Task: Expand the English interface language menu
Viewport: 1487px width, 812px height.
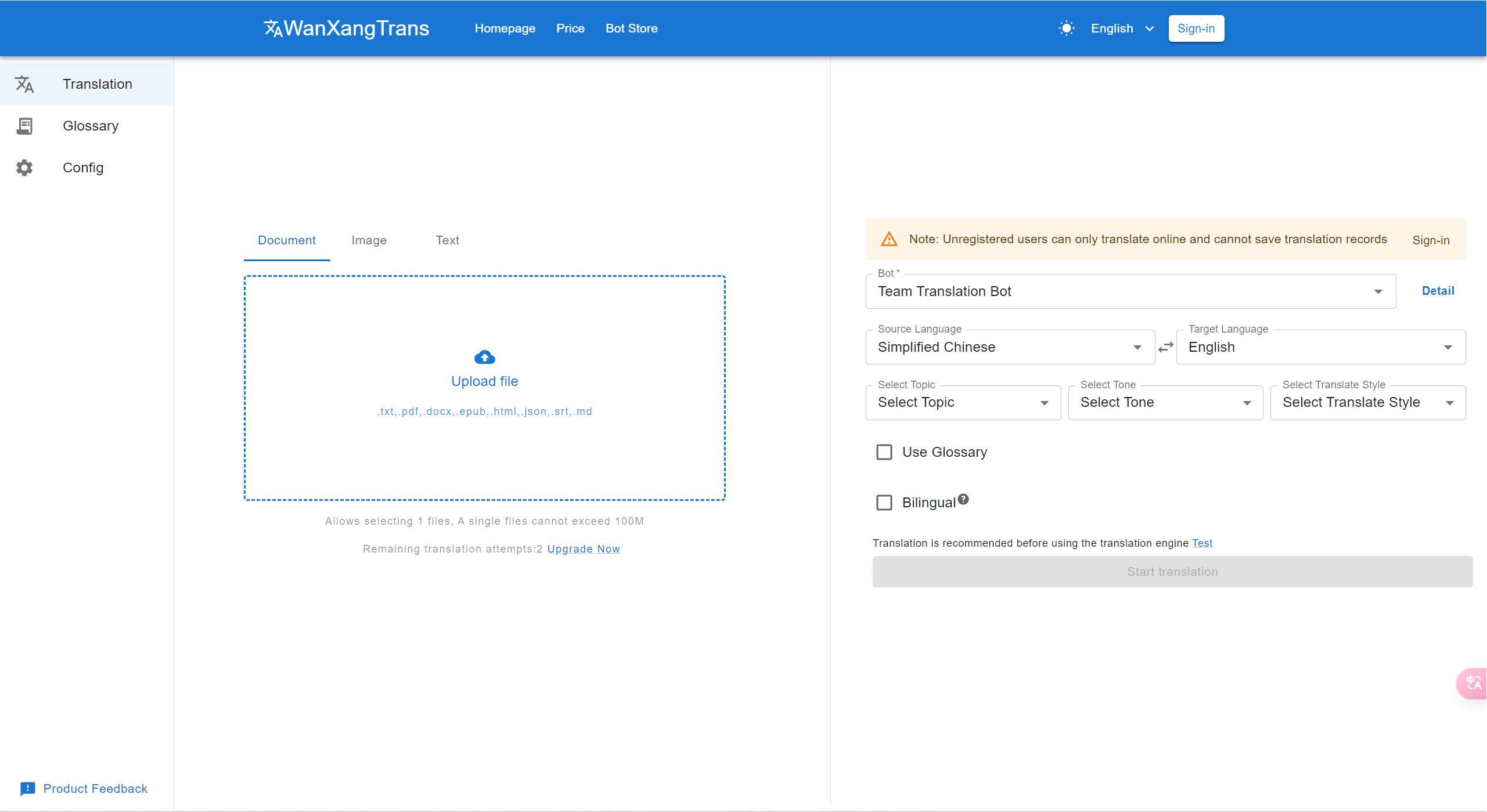Action: point(1122,28)
